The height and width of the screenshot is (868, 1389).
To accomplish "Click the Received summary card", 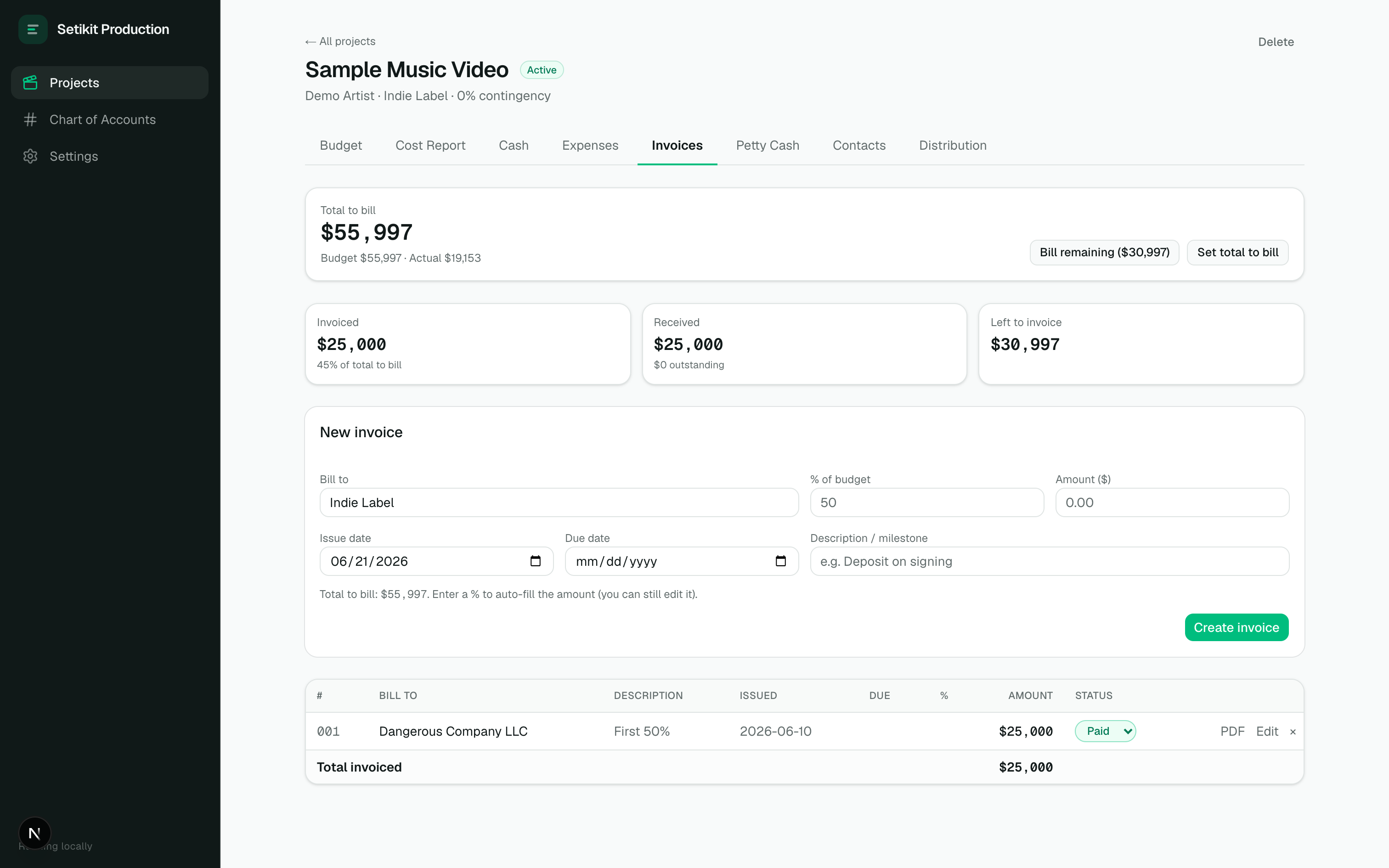I will pyautogui.click(x=804, y=344).
